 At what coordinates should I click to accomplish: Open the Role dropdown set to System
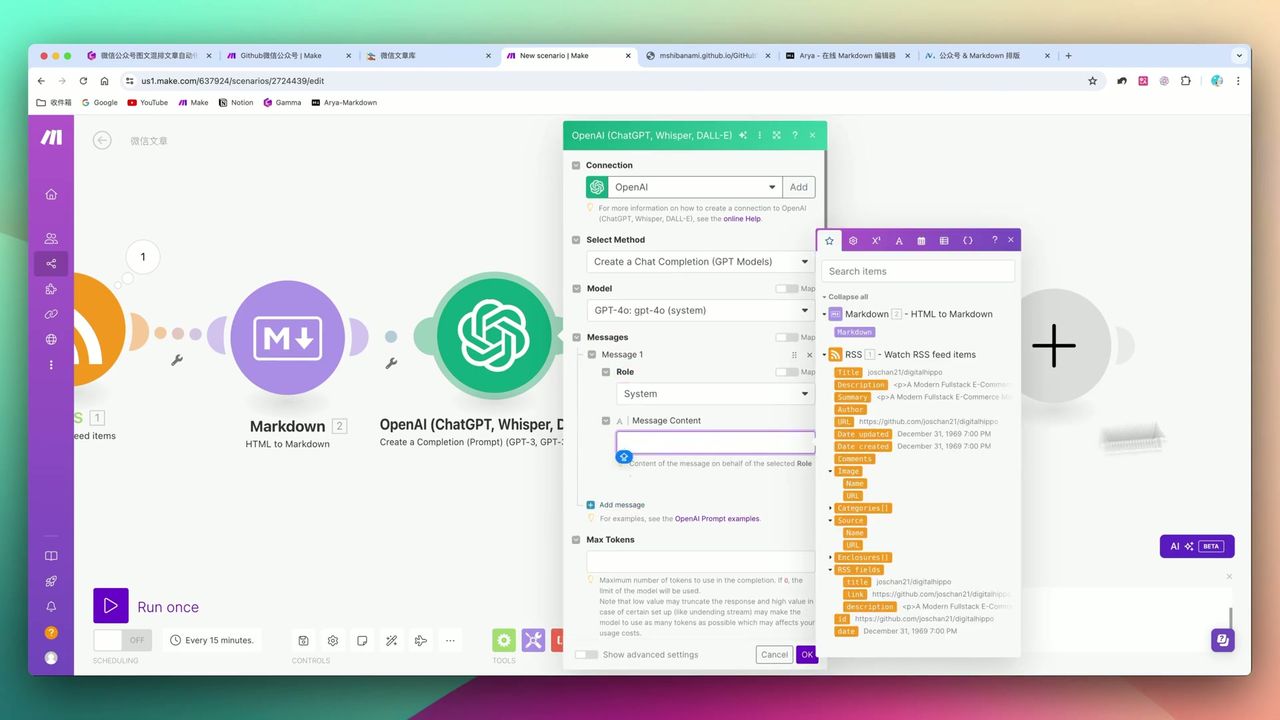pos(715,394)
